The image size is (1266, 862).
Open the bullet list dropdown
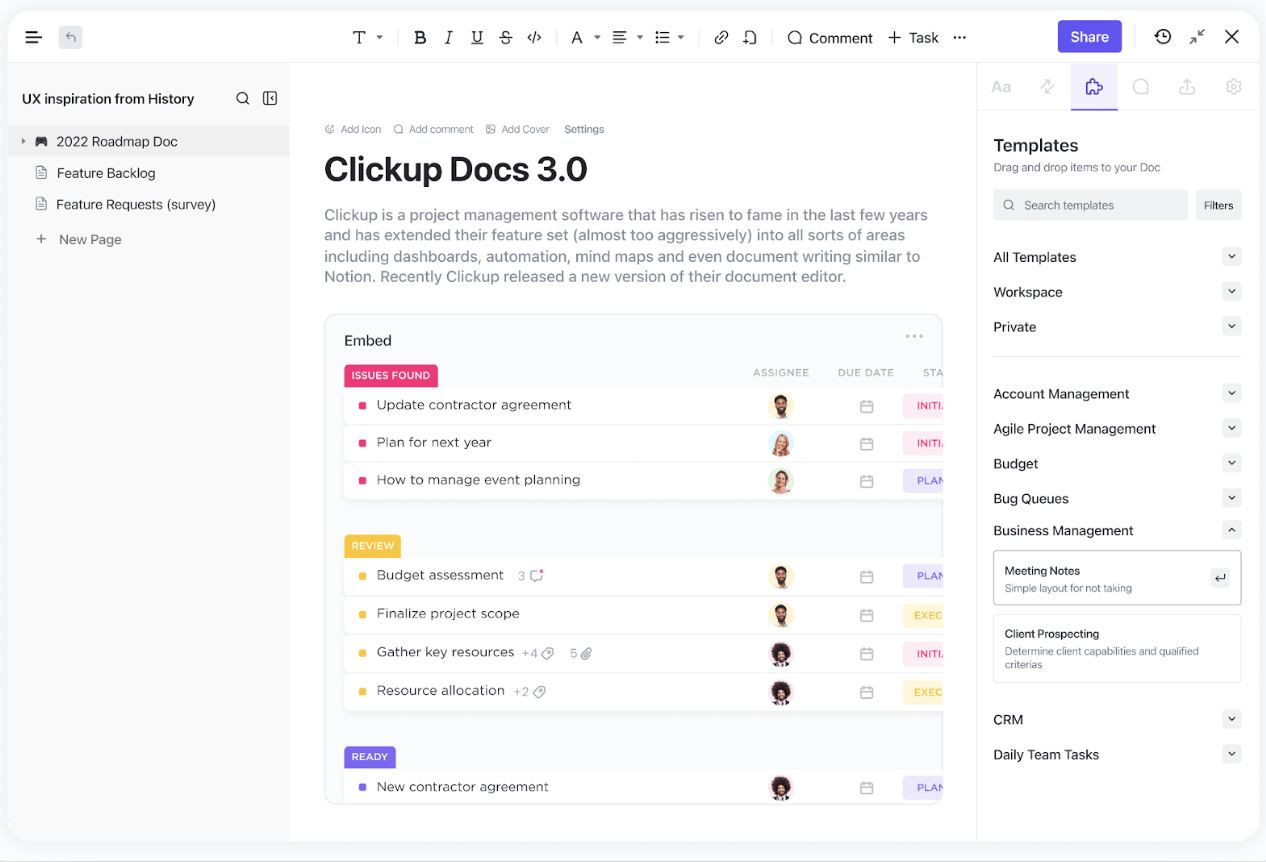point(669,38)
